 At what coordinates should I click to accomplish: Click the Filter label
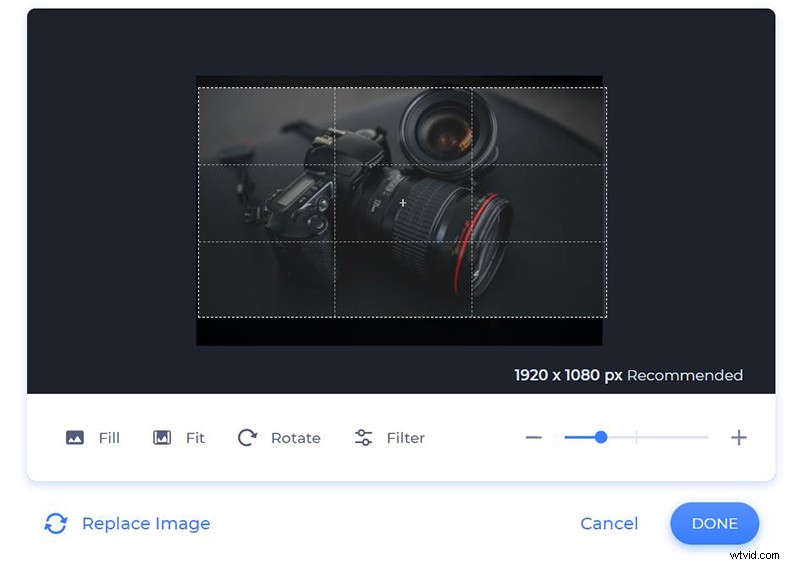point(406,438)
